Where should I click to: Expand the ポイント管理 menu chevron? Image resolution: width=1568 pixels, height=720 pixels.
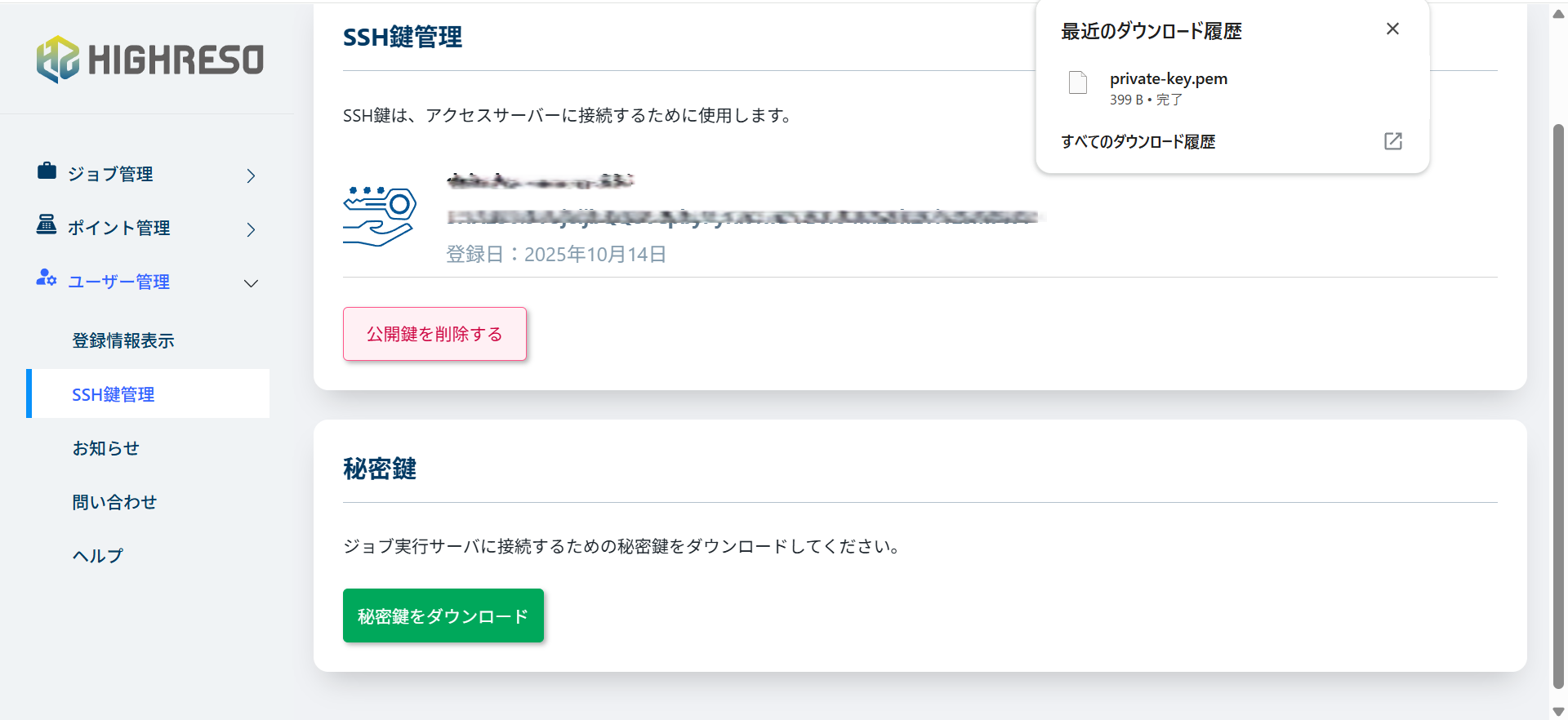pyautogui.click(x=251, y=229)
